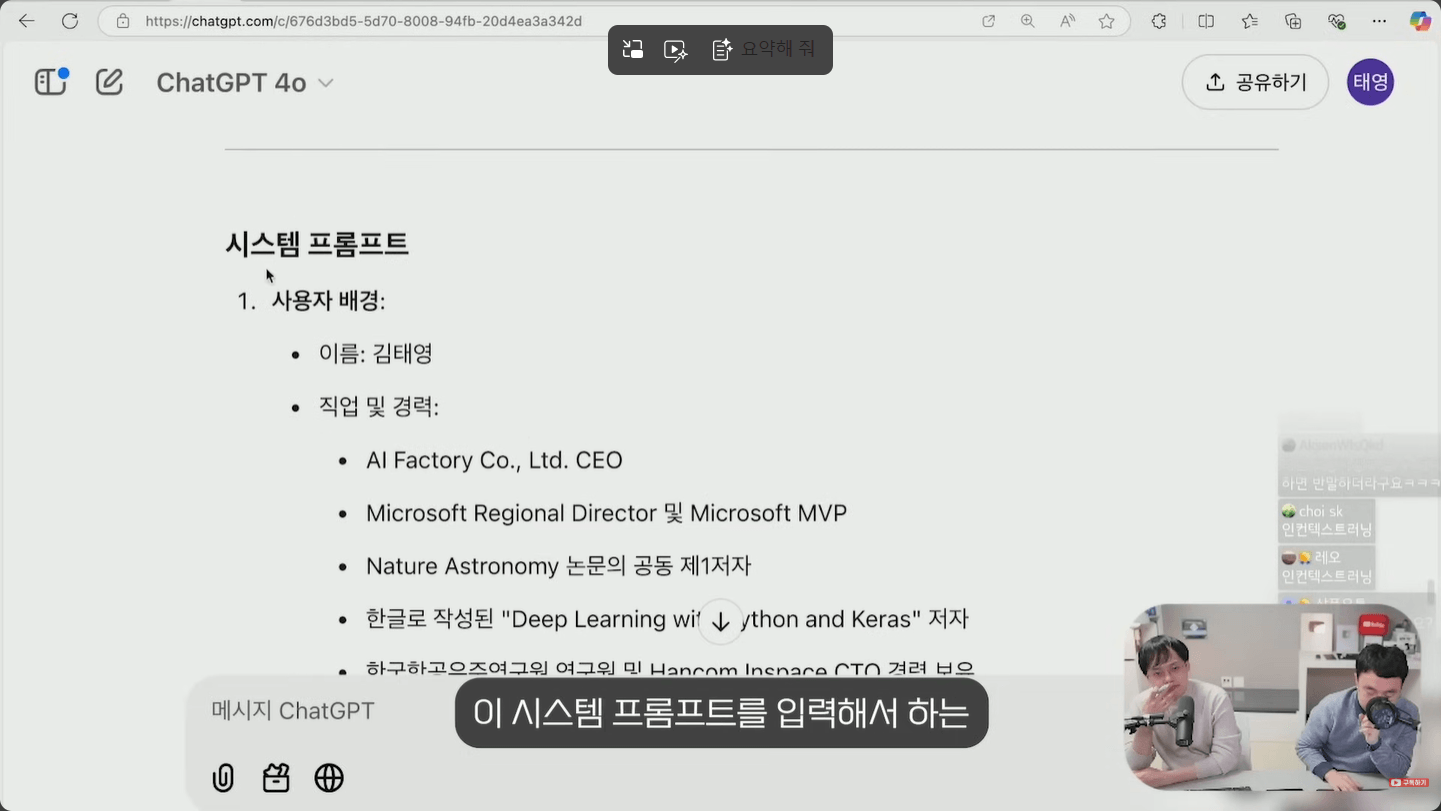The image size is (1441, 811).
Task: Click the zoom magnifier icon in address bar
Action: click(x=1027, y=21)
